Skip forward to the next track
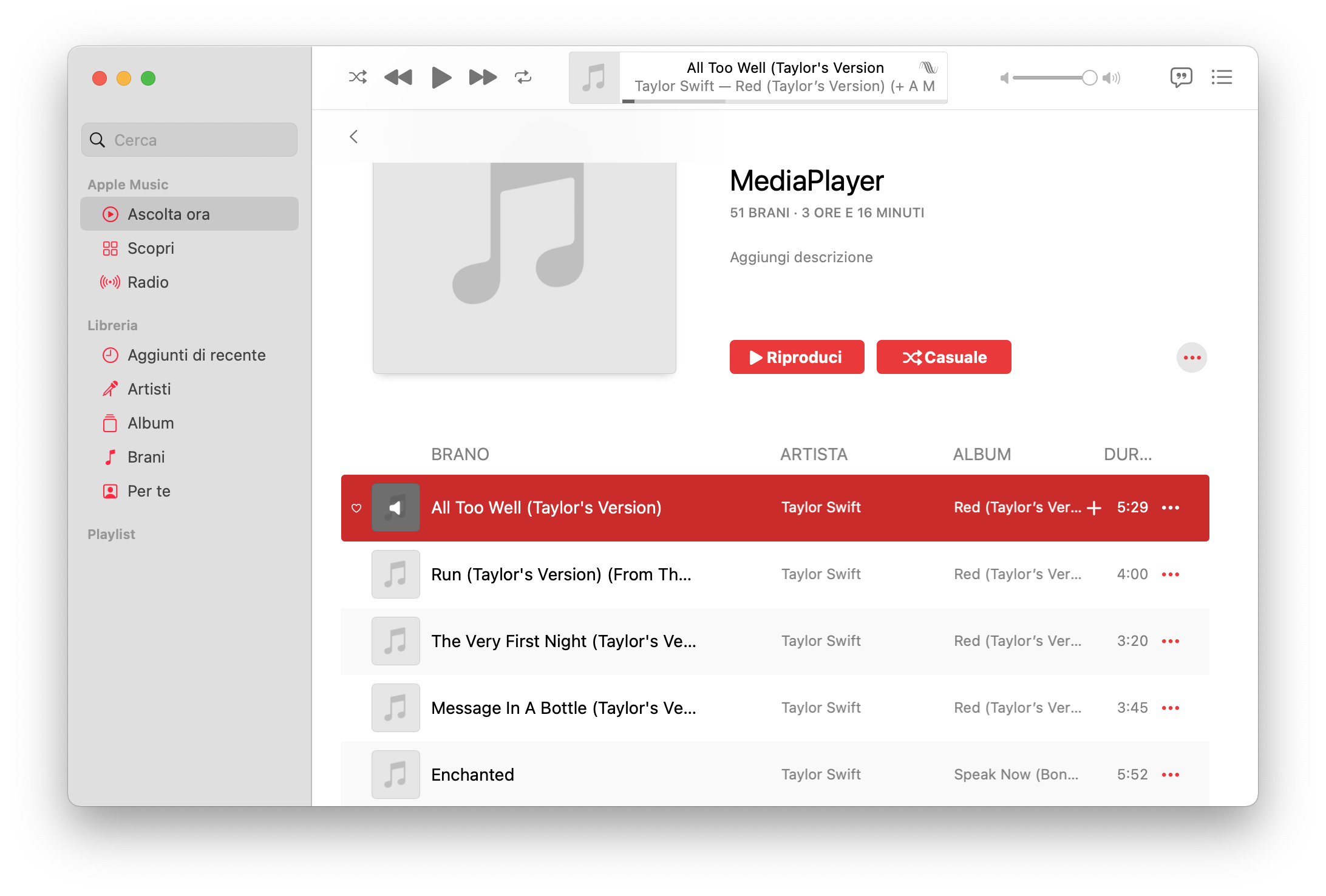Image resolution: width=1326 pixels, height=896 pixels. pyautogui.click(x=483, y=77)
